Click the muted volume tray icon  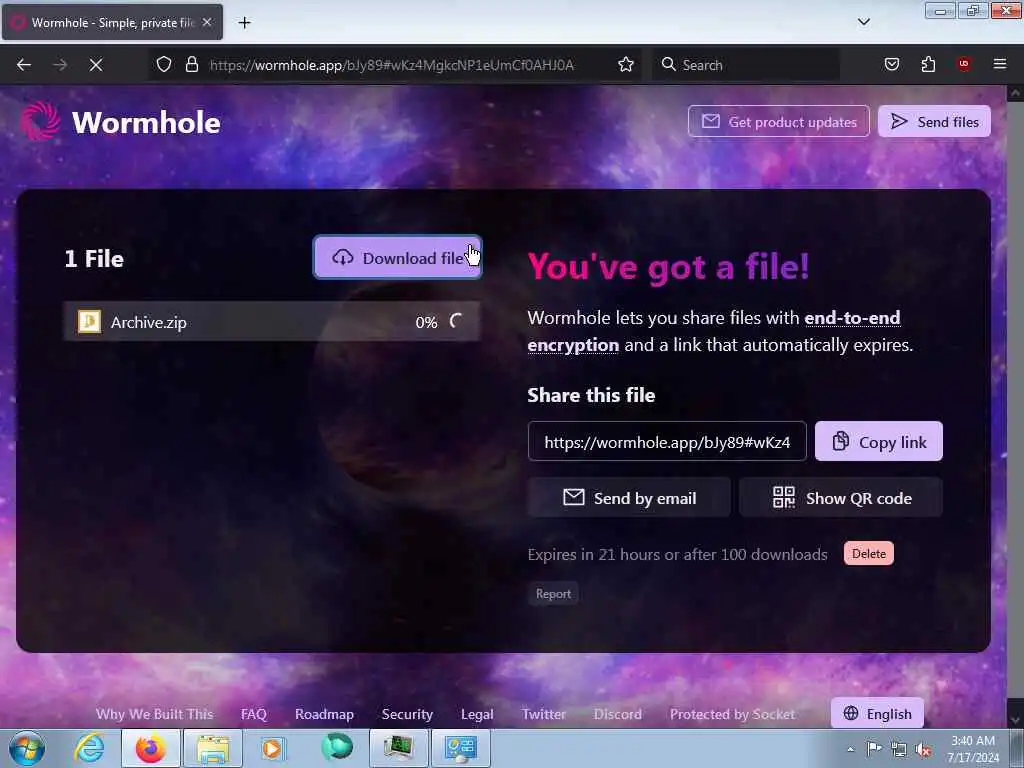(923, 749)
